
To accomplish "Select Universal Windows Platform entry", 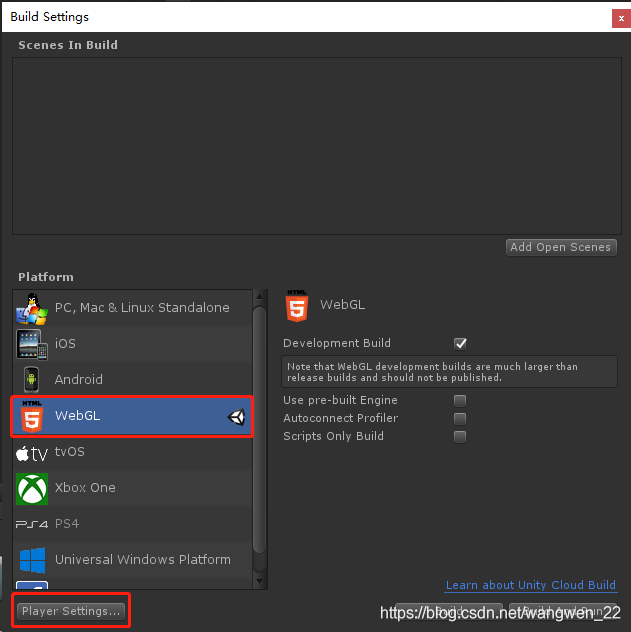I will (133, 560).
